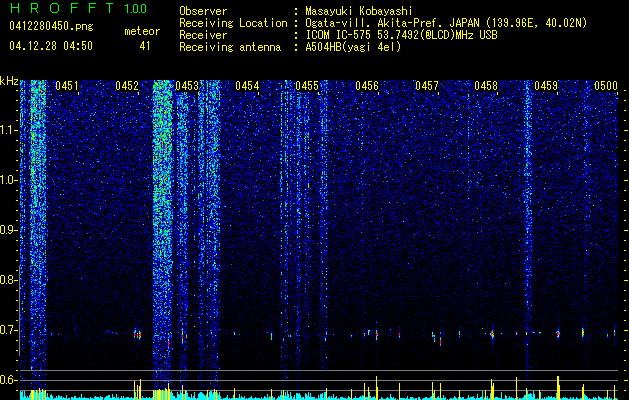
Task: Click the 0.7 frequency axis label
Action: pos(8,330)
